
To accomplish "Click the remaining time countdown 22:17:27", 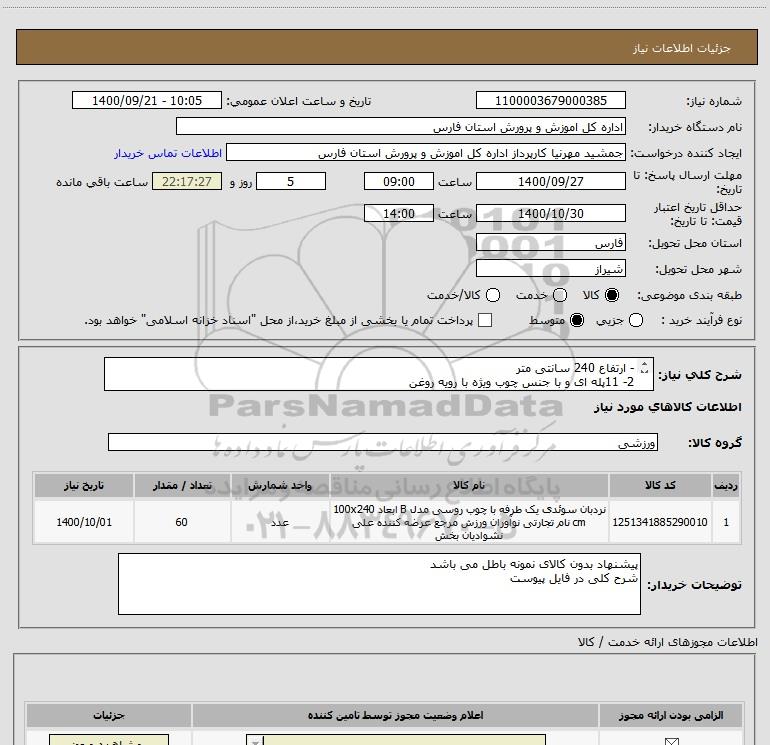I will pyautogui.click(x=187, y=181).
